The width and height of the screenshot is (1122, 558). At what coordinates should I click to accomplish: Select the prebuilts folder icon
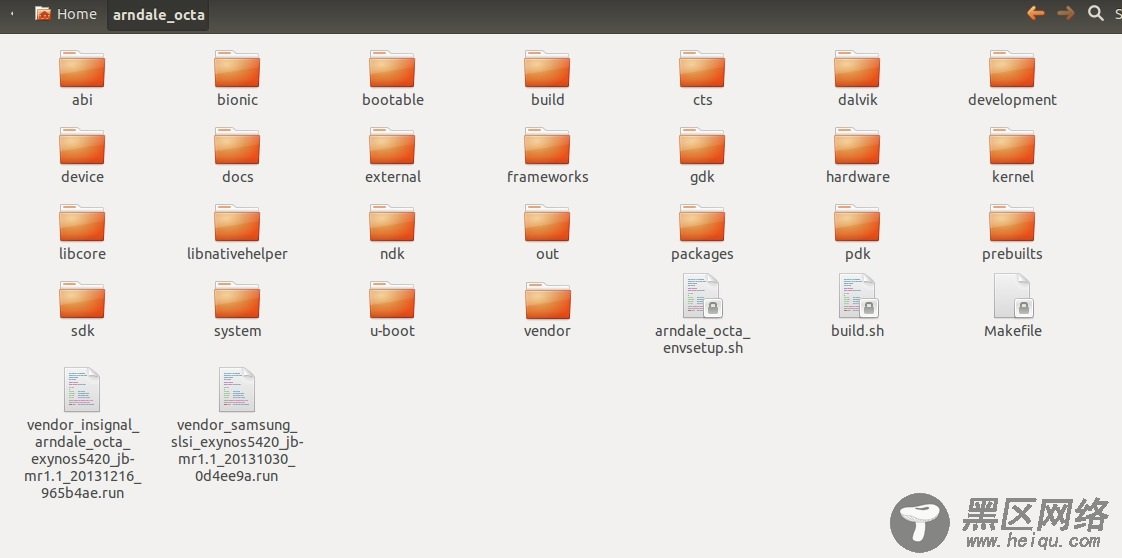coord(1012,223)
